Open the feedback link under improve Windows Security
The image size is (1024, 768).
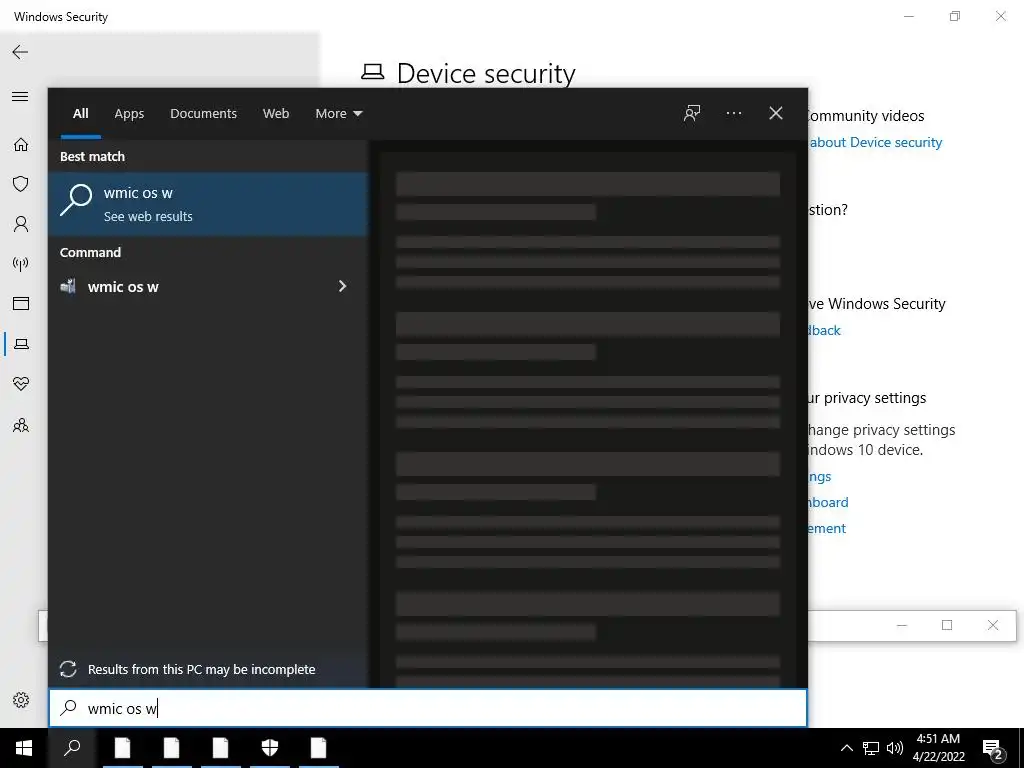(824, 330)
